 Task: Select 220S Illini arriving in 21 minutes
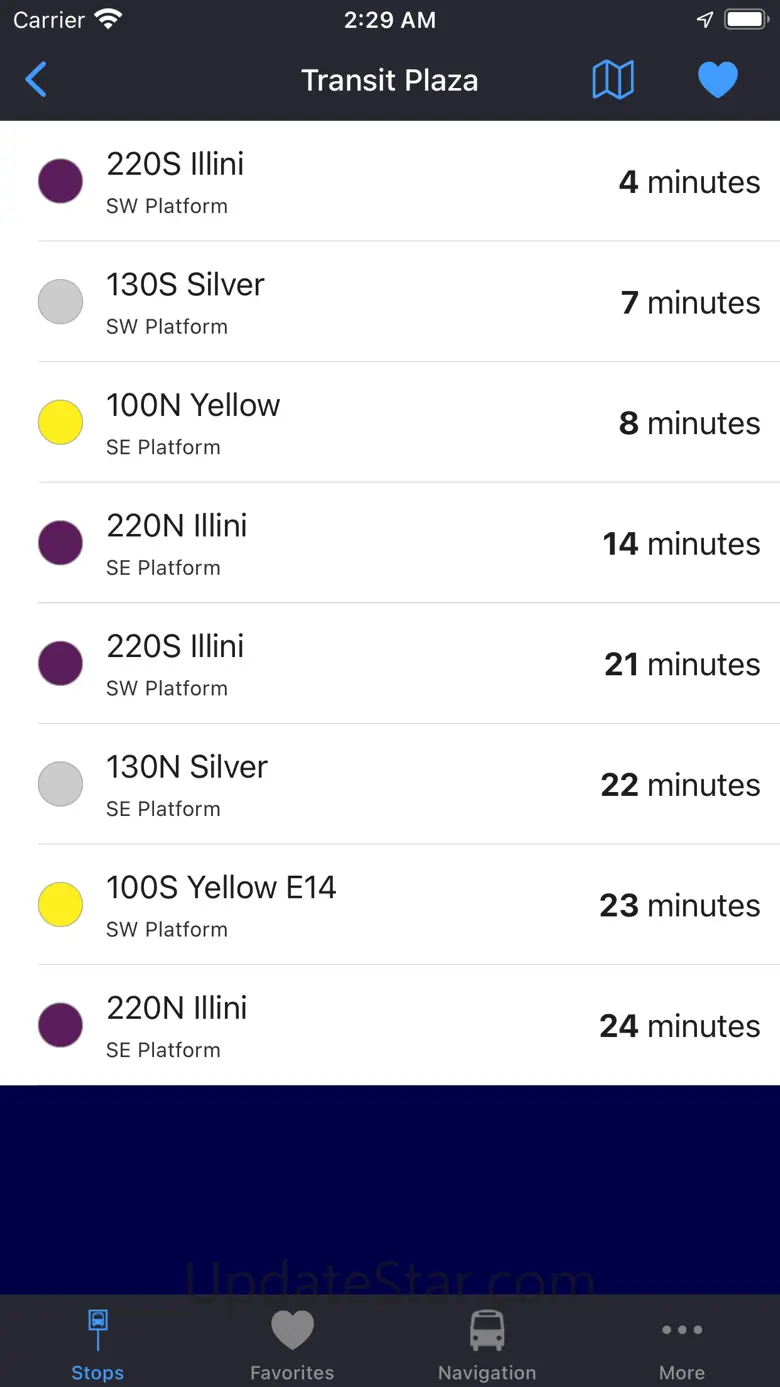[x=390, y=663]
